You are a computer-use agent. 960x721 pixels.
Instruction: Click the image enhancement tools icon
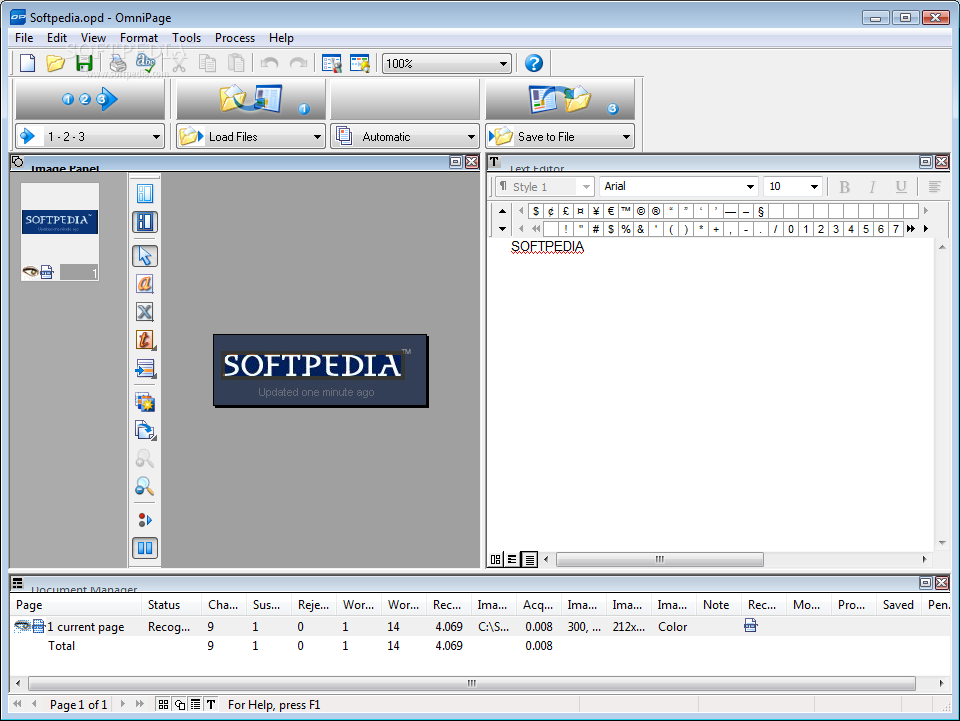145,402
